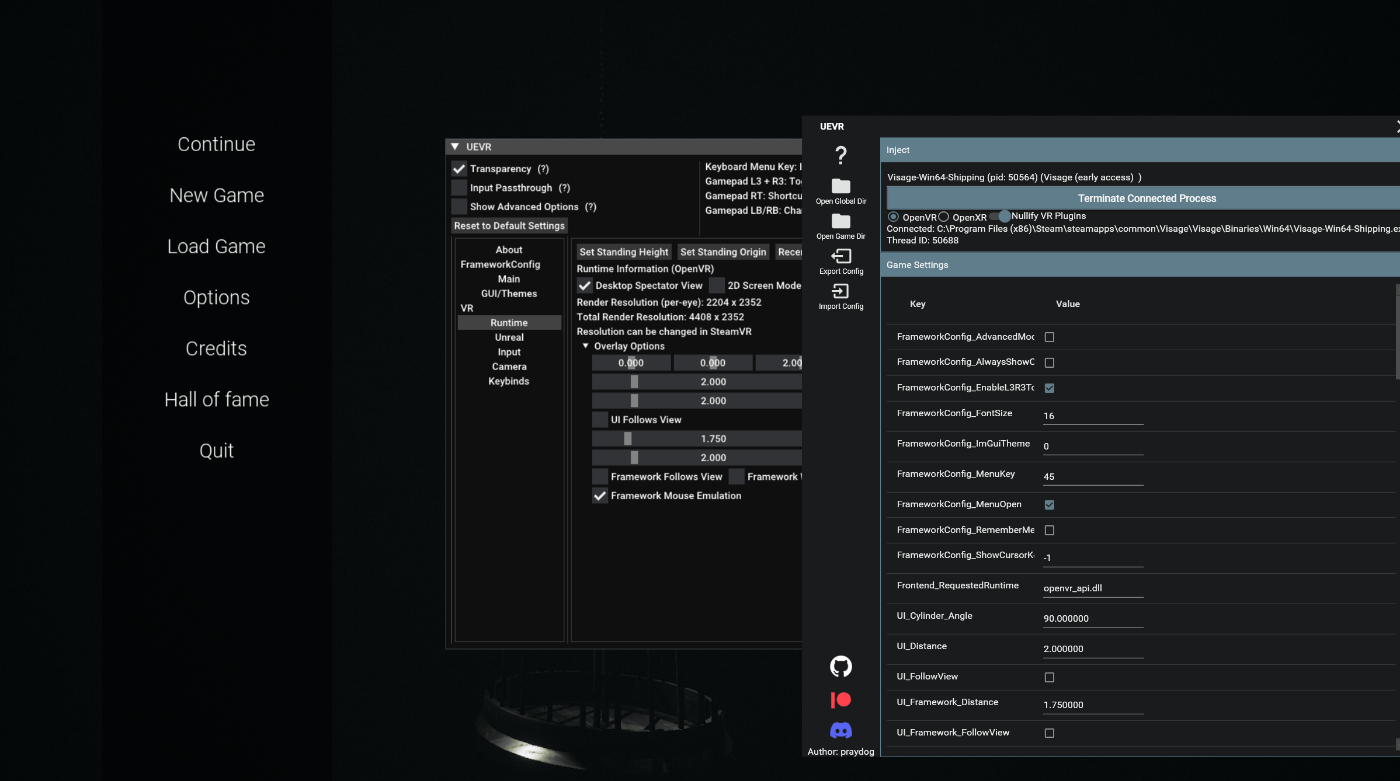Edit the FrameworkConfig_MenuKey value 45
This screenshot has width=1400, height=781.
[1092, 476]
